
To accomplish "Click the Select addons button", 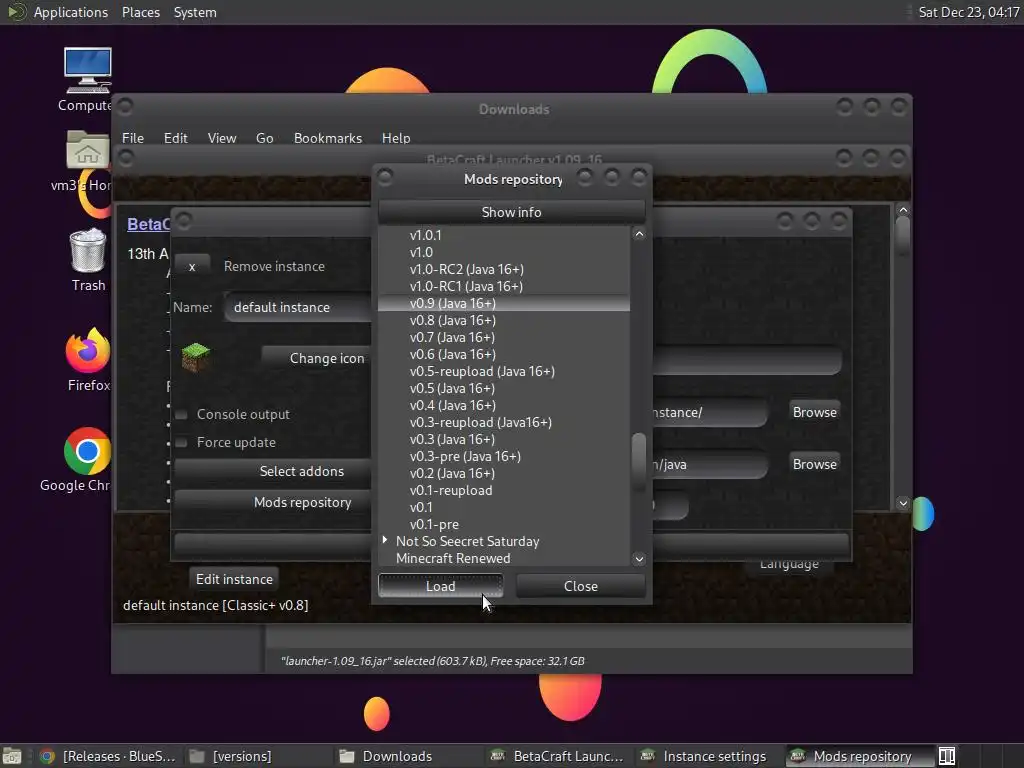I will click(x=273, y=471).
